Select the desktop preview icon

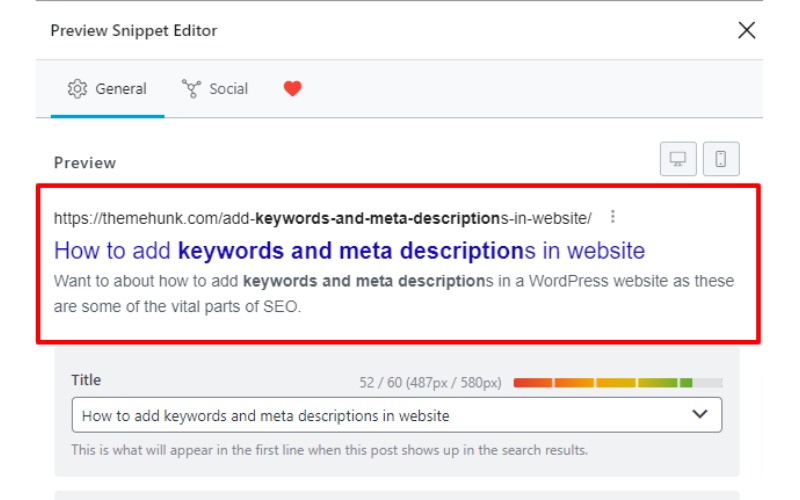click(x=678, y=159)
